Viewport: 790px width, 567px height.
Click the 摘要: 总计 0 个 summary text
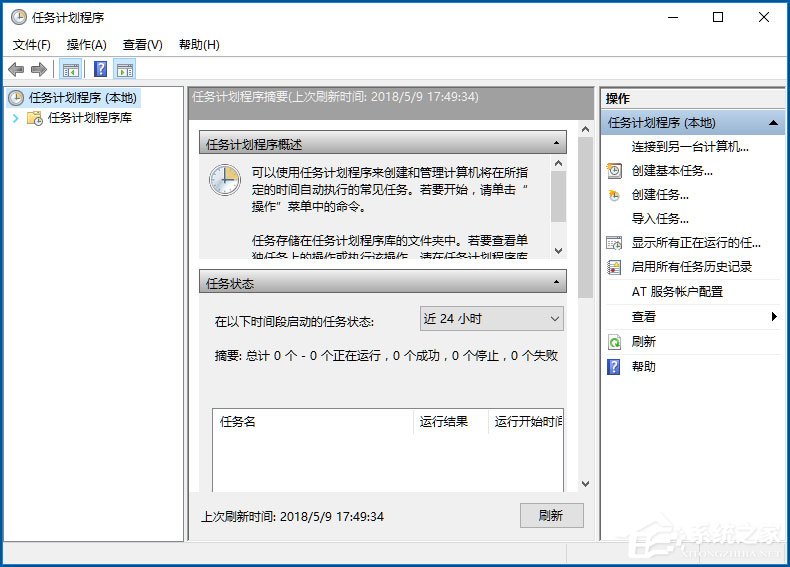click(x=386, y=355)
